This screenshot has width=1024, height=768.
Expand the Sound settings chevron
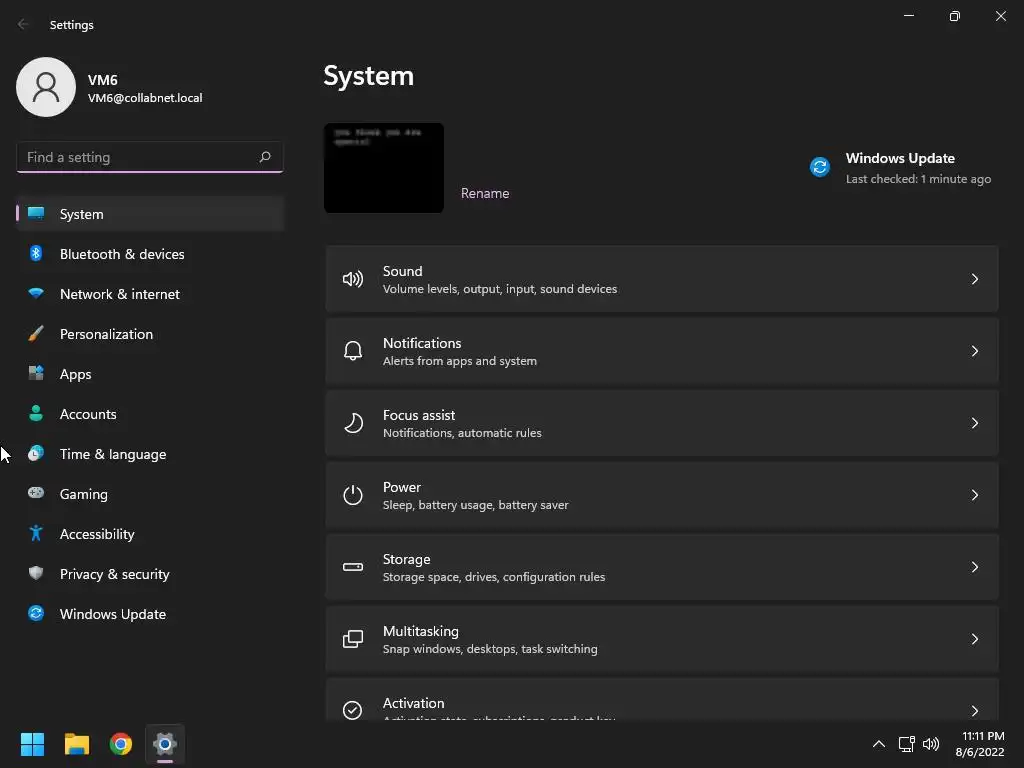click(975, 279)
